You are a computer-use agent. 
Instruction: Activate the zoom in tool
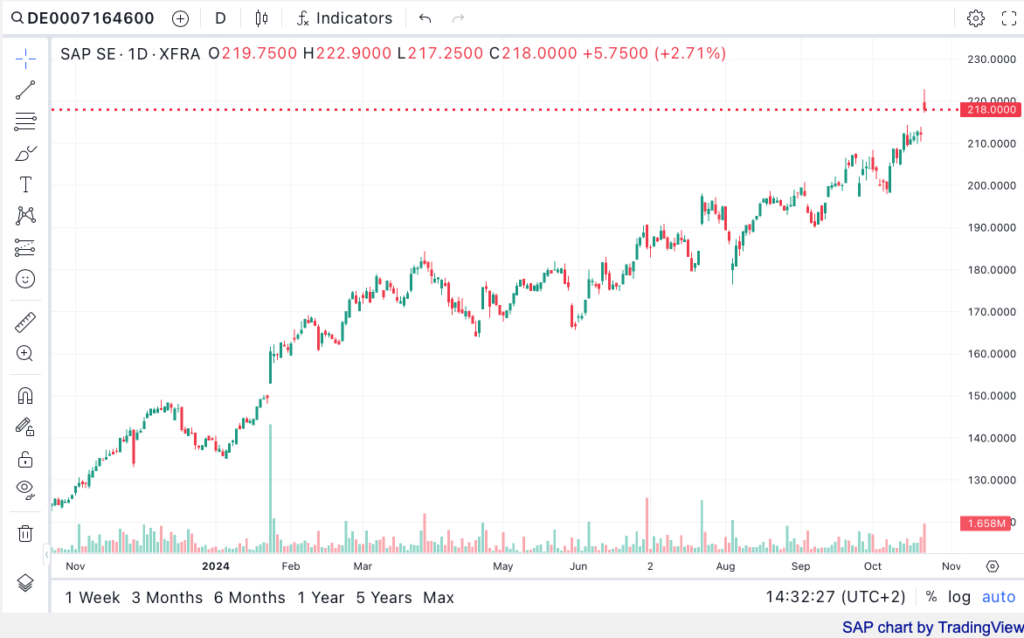pos(25,353)
